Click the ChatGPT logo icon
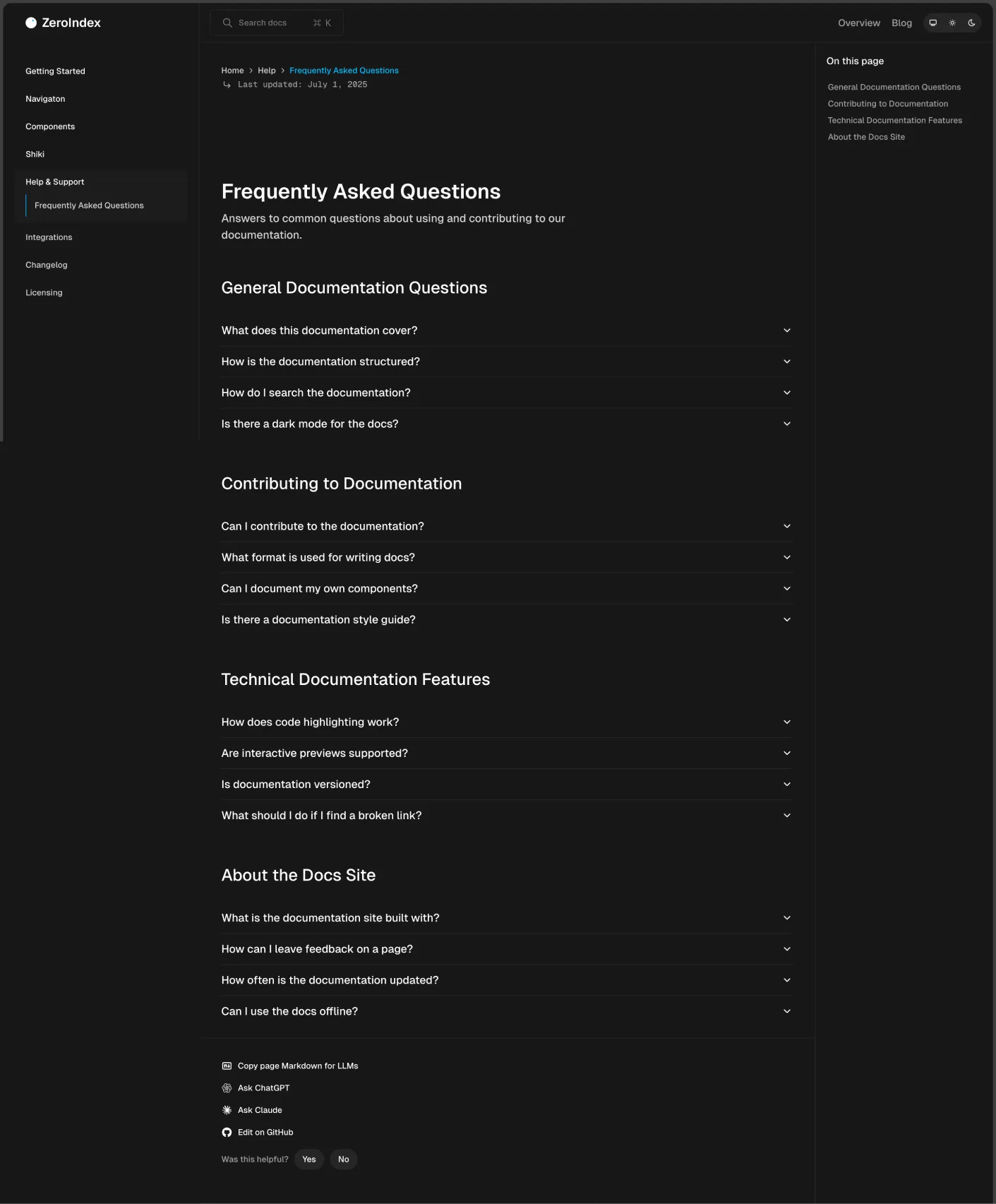996x1204 pixels. tap(227, 1088)
